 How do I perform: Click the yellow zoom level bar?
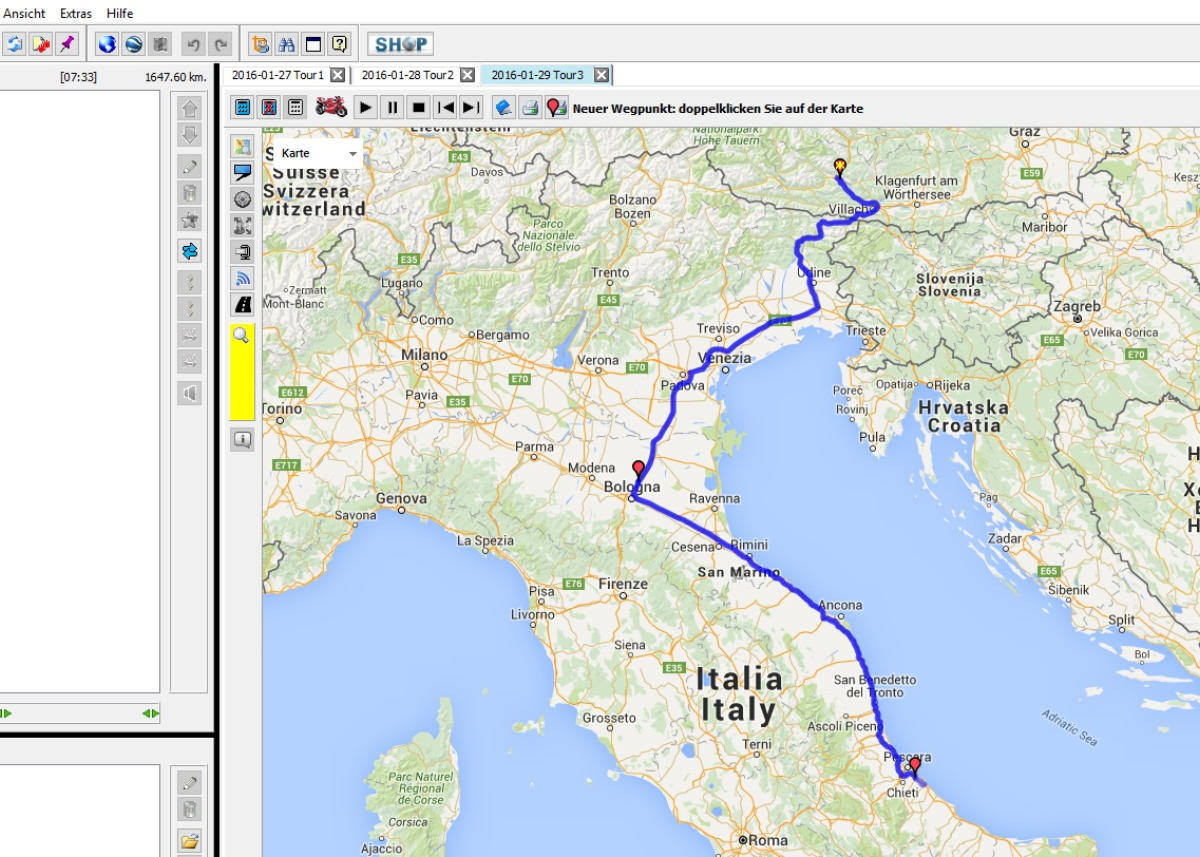point(242,372)
